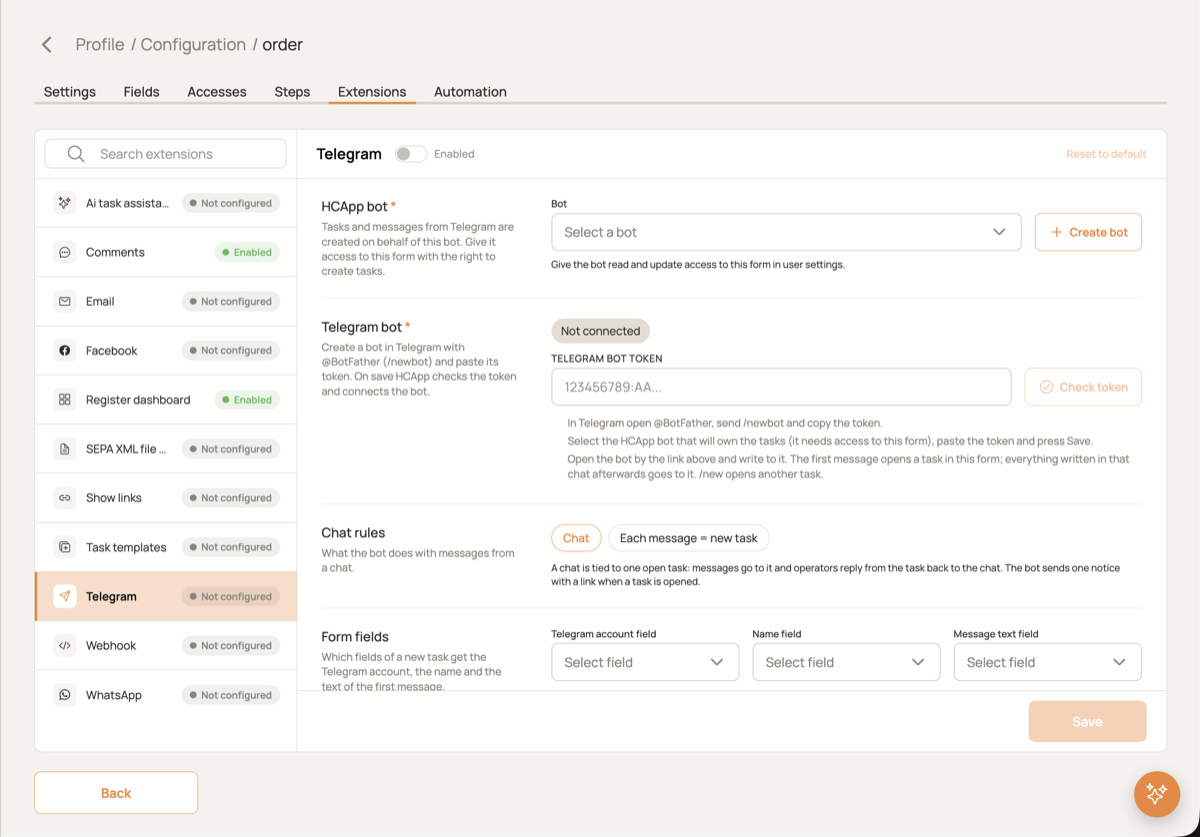Image resolution: width=1200 pixels, height=837 pixels.
Task: Click the Telegram bot token input field
Action: (x=781, y=387)
